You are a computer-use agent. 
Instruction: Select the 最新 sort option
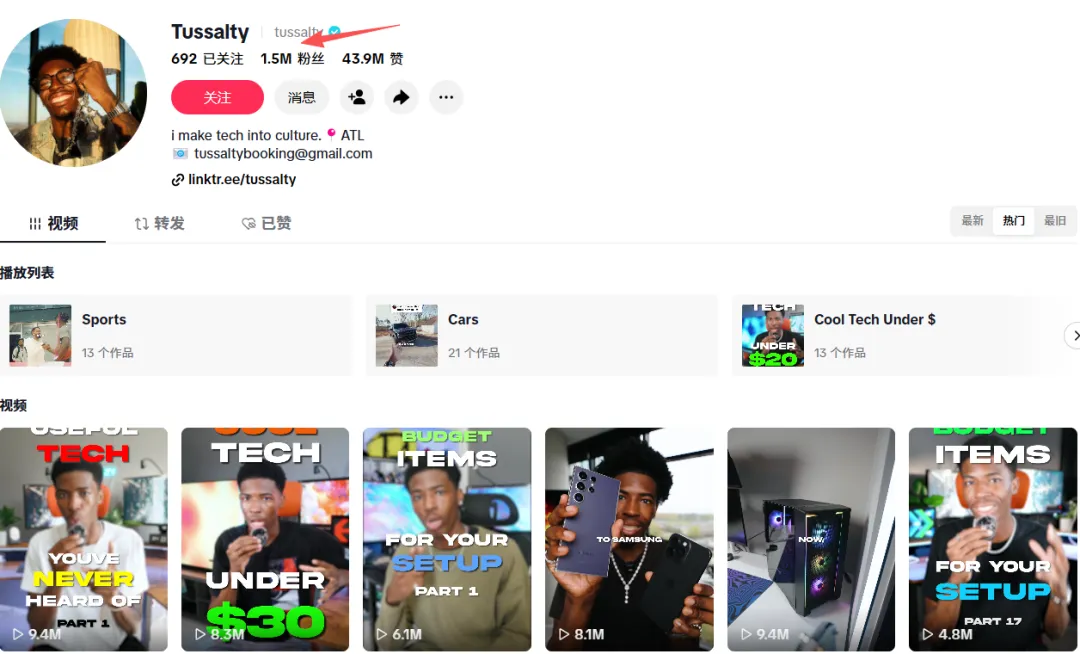[973, 221]
